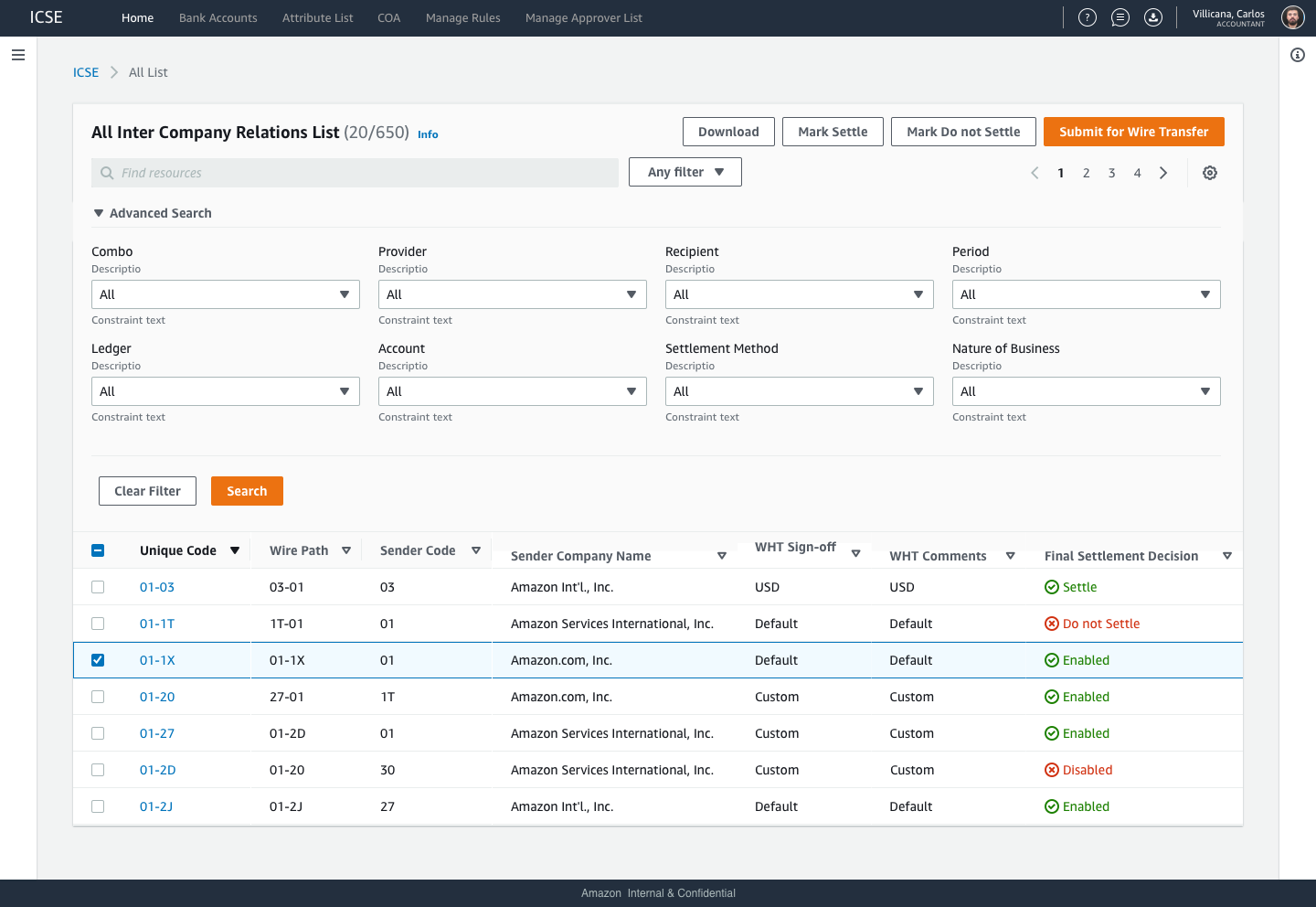Open the Combo dropdown
This screenshot has width=1316, height=907.
226,294
